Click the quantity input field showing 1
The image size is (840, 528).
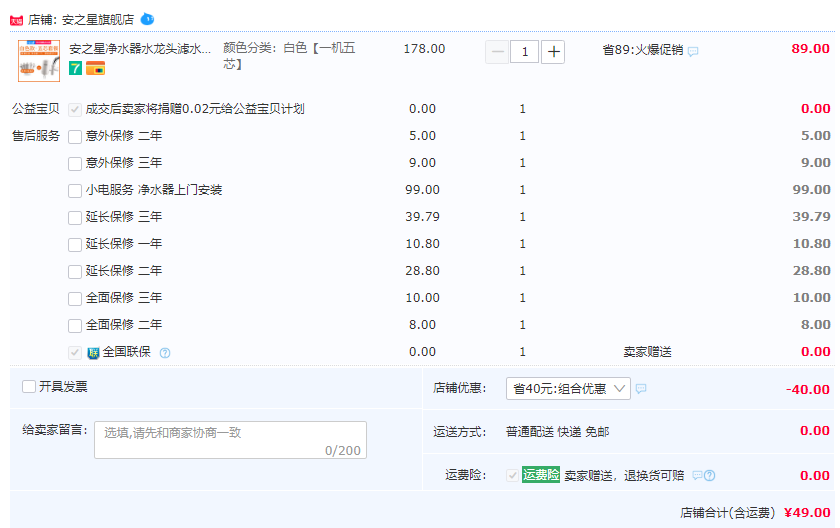point(524,52)
